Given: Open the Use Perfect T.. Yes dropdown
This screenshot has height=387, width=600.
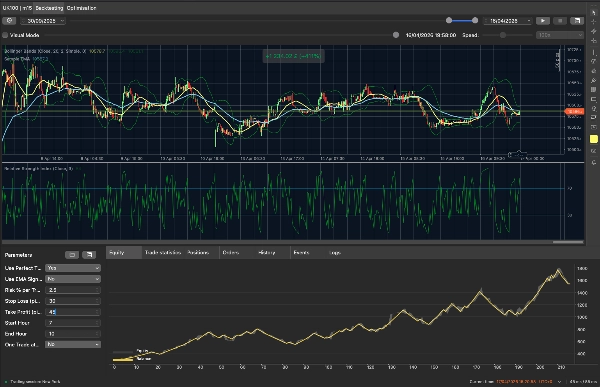Looking at the screenshot, I should click(x=73, y=268).
